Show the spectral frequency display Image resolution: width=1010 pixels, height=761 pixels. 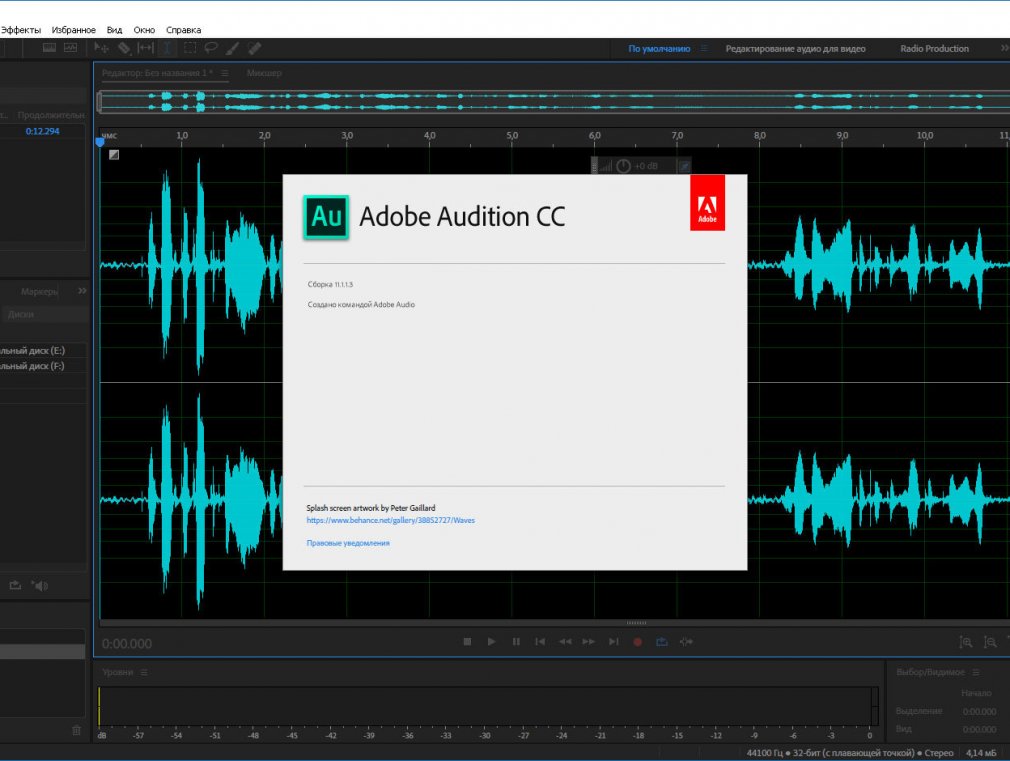(50, 48)
